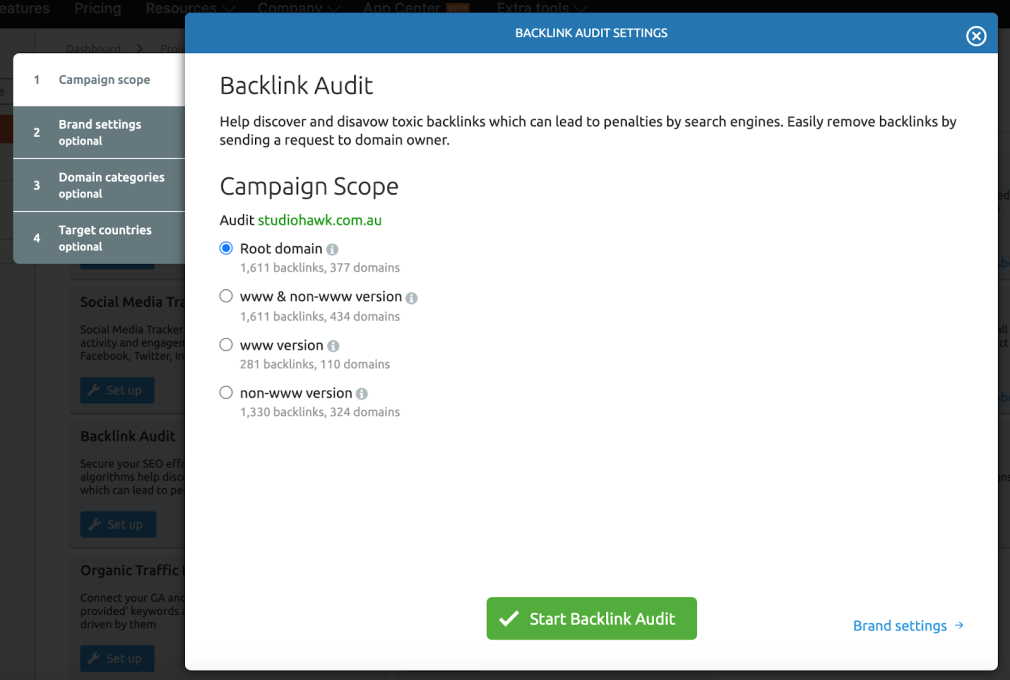The height and width of the screenshot is (680, 1010).
Task: Click info icon beside www & non-www version
Action: click(x=411, y=298)
